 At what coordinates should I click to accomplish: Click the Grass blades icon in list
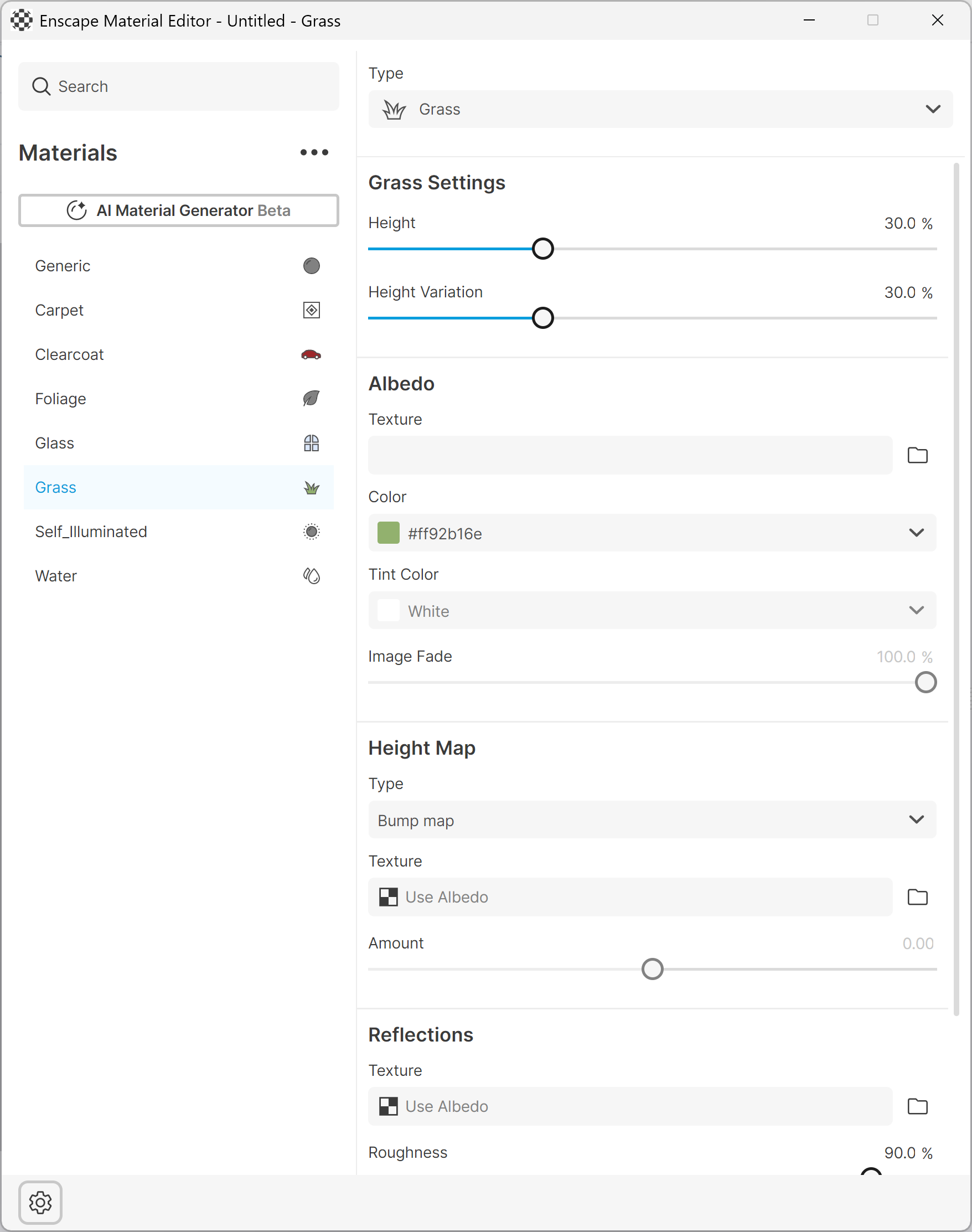click(311, 487)
